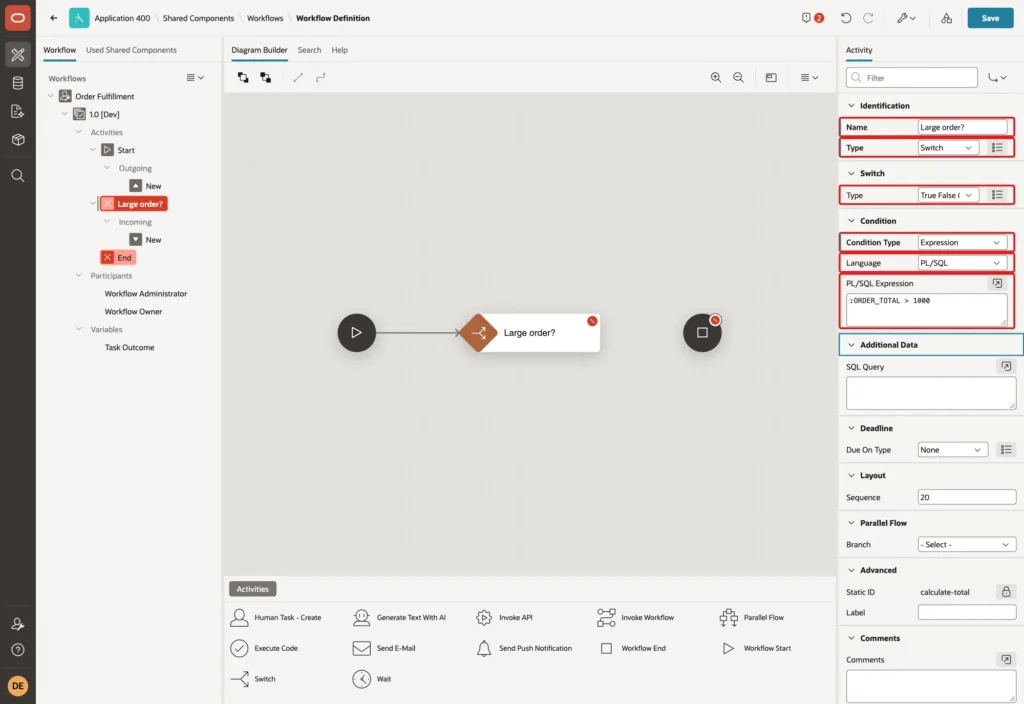Open the Switch Type True False dropdown

coord(948,195)
